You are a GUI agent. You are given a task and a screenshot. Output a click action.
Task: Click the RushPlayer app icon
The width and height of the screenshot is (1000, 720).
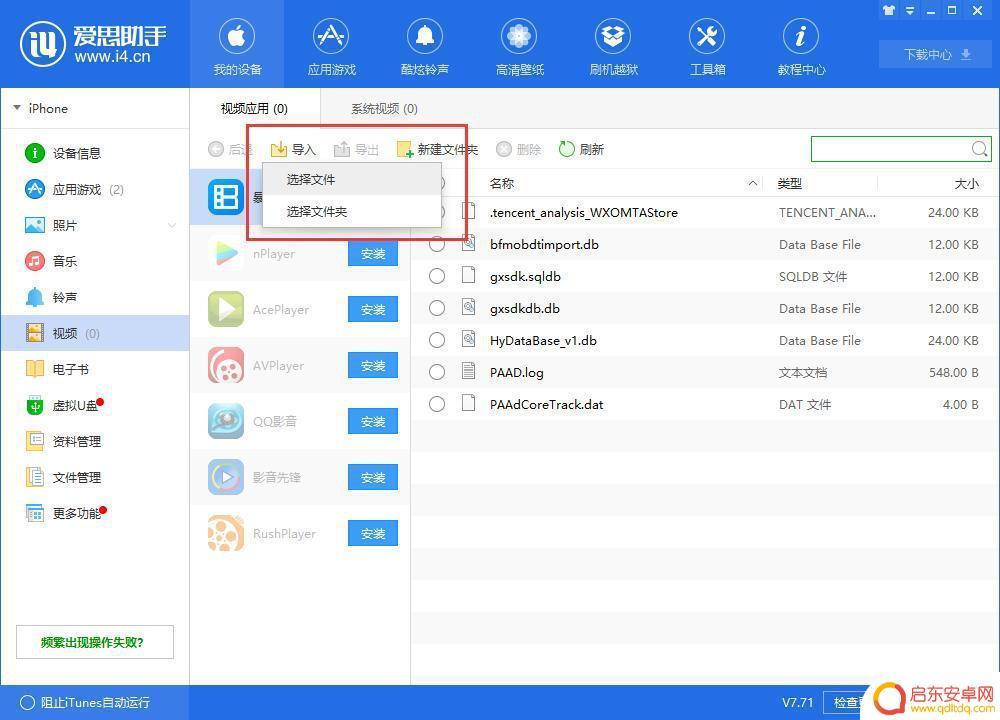point(226,533)
